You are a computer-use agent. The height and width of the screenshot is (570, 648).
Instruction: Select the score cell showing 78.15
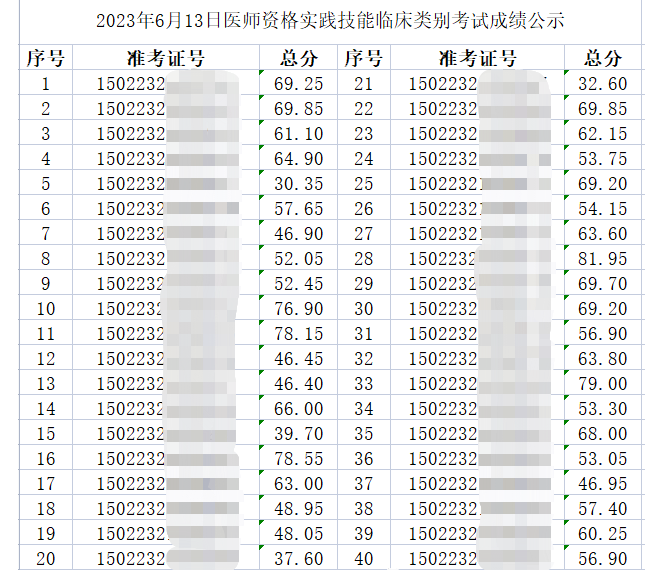[x=298, y=334]
